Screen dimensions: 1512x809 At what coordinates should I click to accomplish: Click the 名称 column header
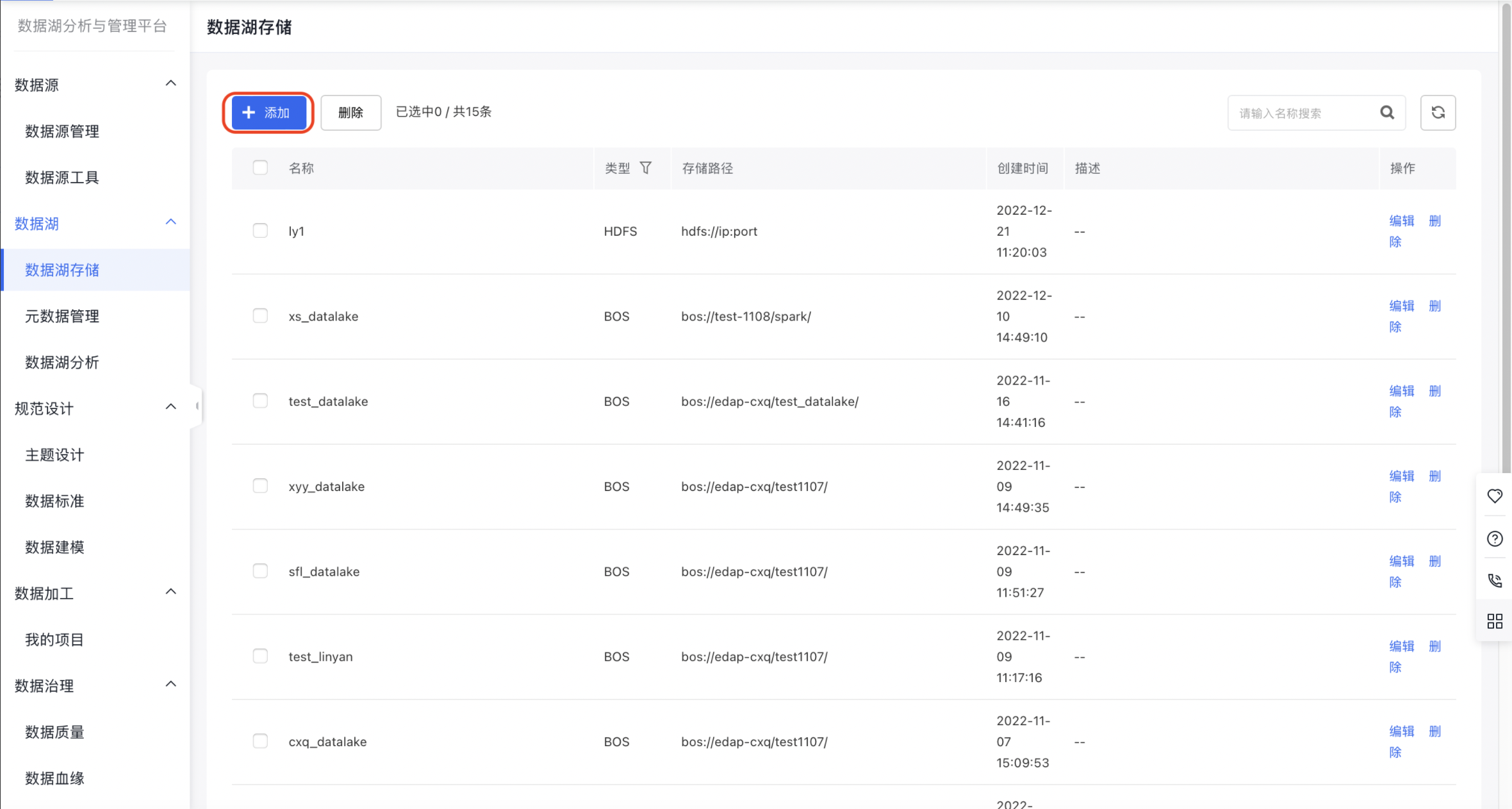coord(301,168)
